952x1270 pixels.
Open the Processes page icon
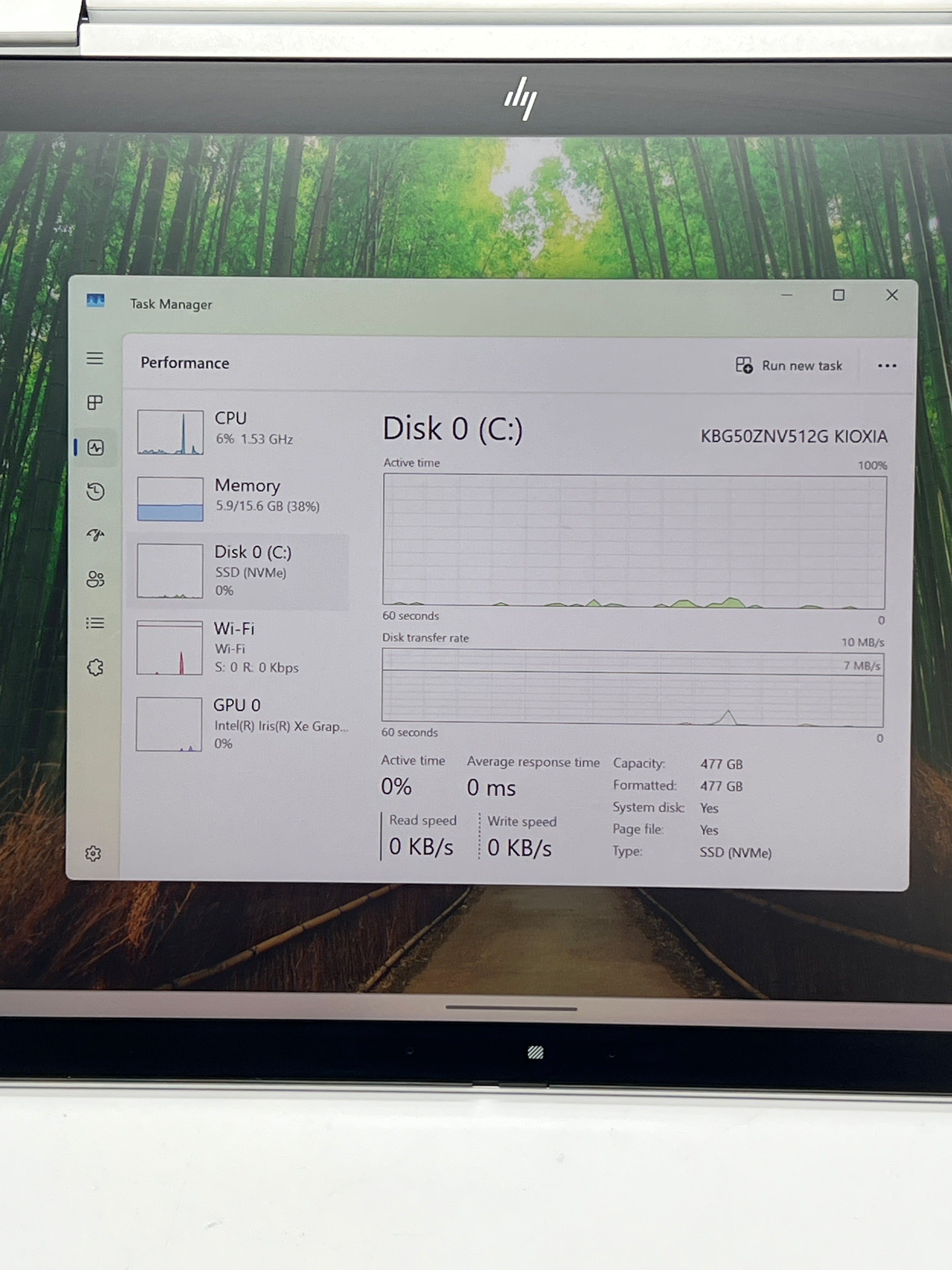pyautogui.click(x=95, y=403)
